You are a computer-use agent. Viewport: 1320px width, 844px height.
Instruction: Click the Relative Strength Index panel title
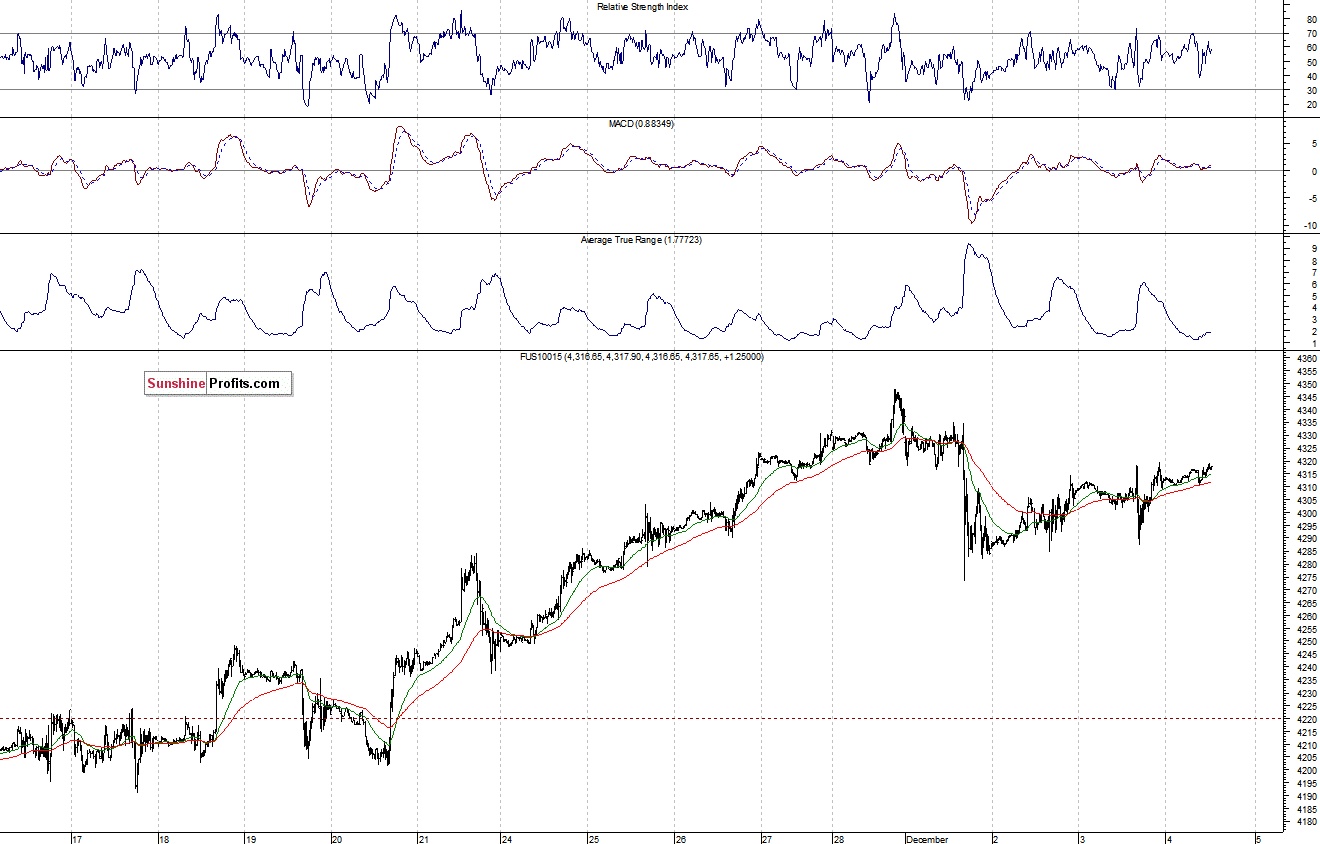pos(642,7)
